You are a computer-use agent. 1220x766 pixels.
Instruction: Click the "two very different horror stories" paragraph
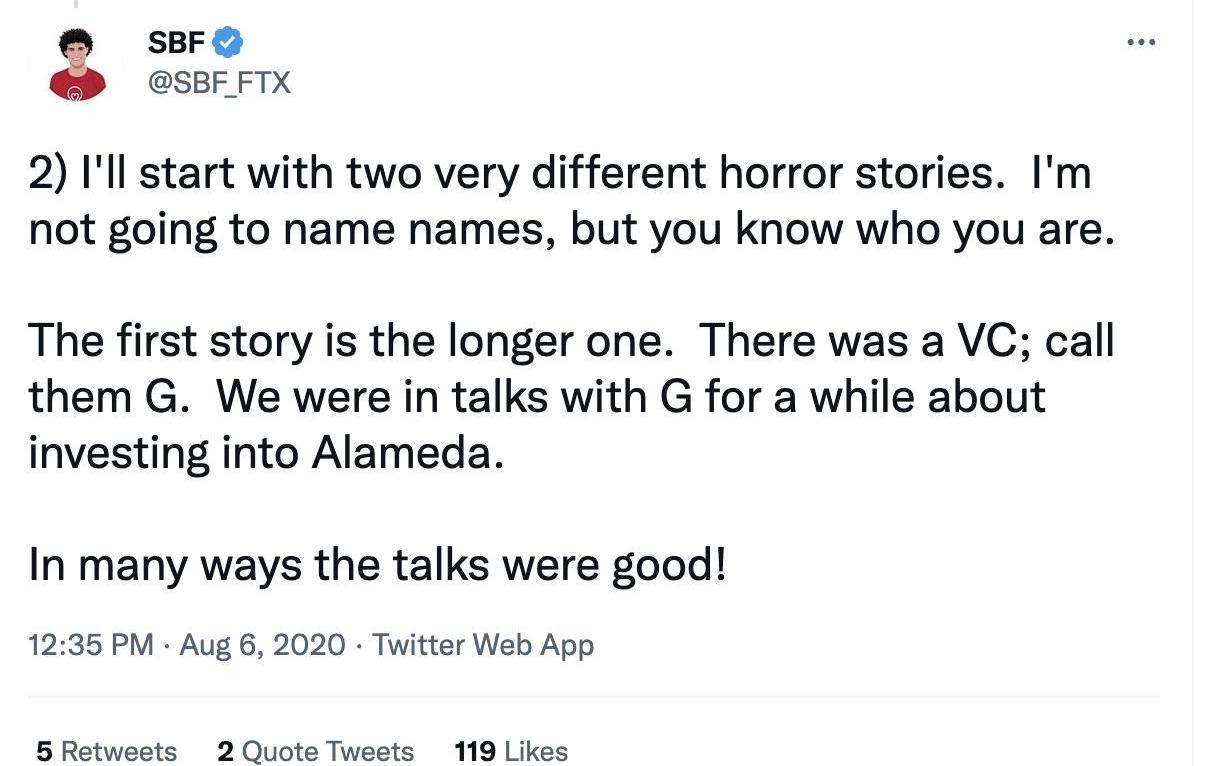tap(560, 203)
